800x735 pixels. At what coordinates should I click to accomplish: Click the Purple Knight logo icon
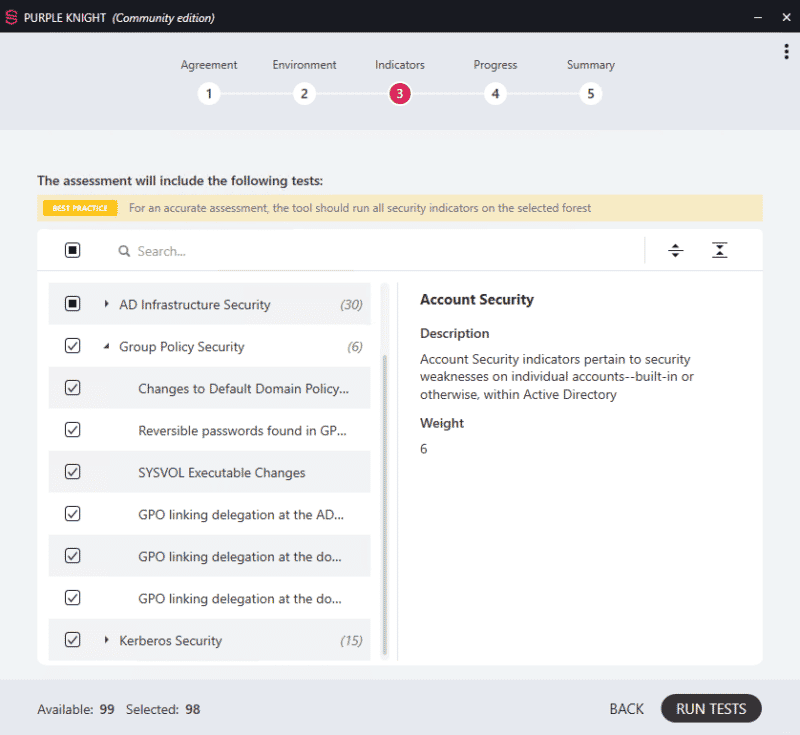(12, 18)
